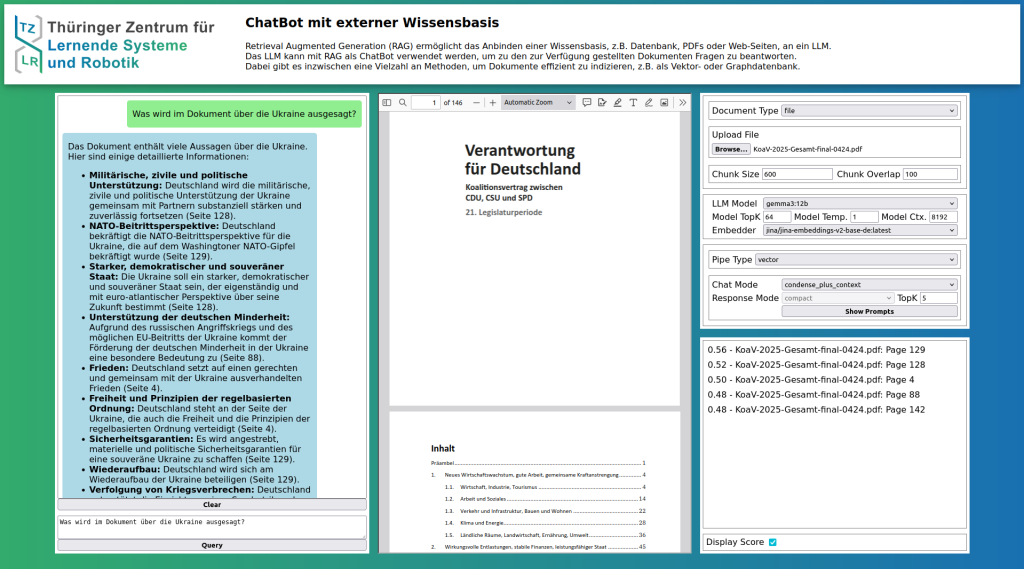Image resolution: width=1024 pixels, height=569 pixels.
Task: Open the Document Type dropdown
Action: tap(870, 111)
